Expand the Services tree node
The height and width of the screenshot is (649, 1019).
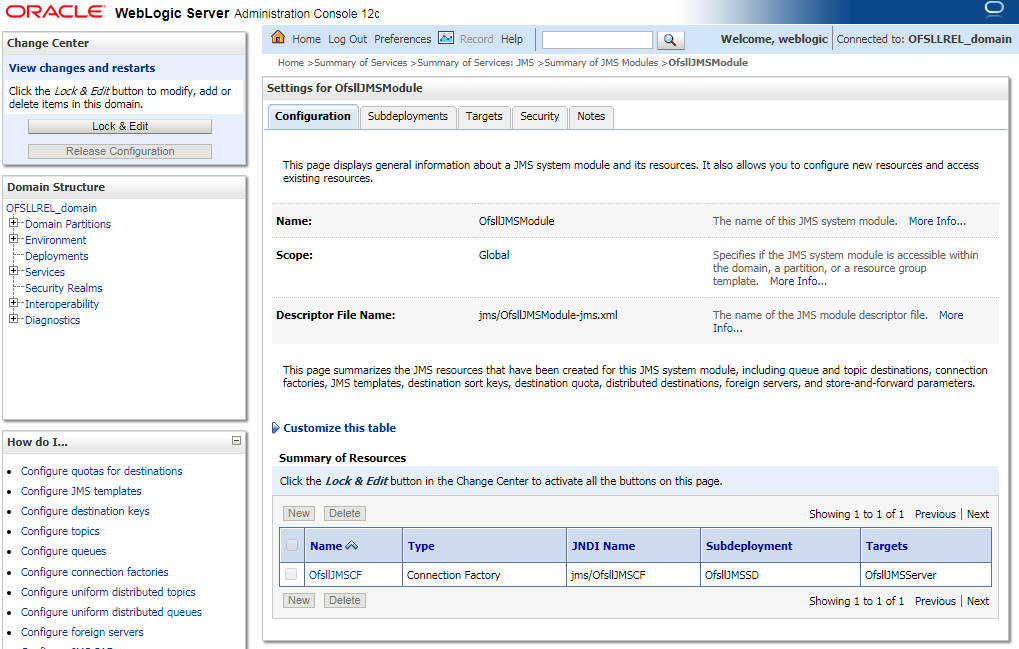pyautogui.click(x=13, y=271)
